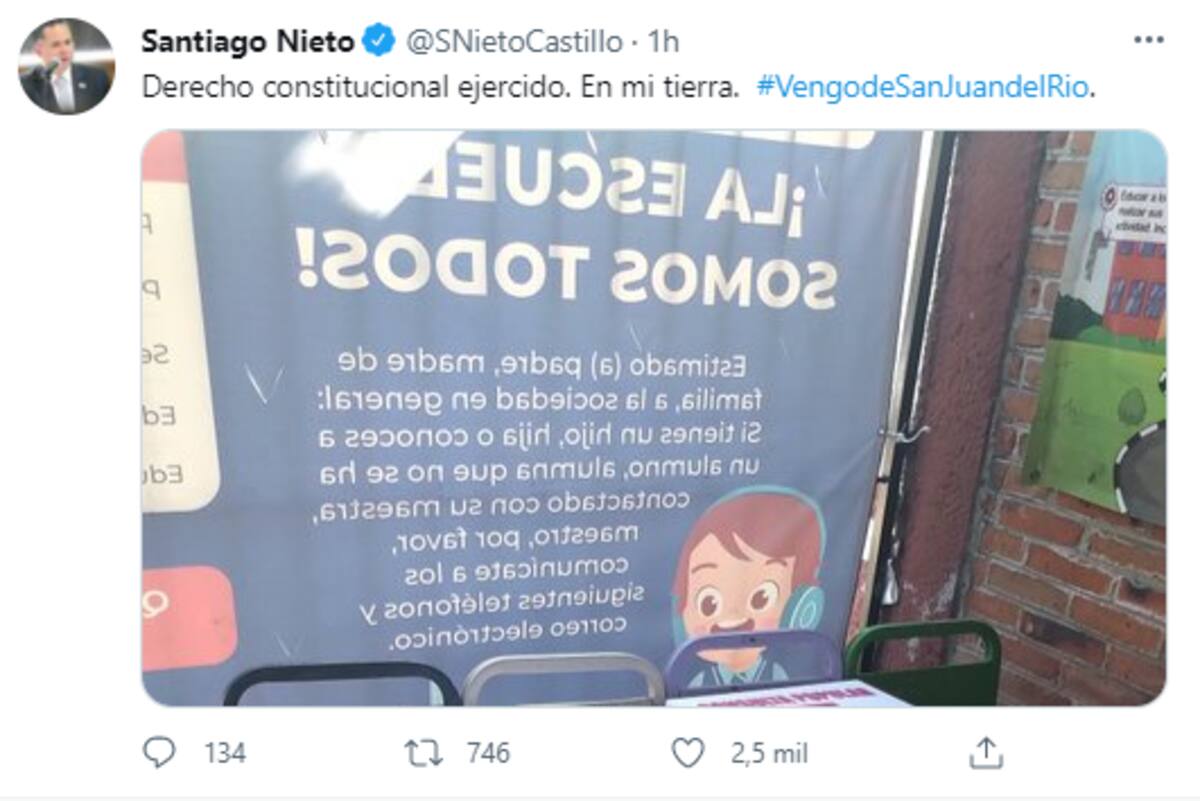Open Santiago Nieto's profile picture

pos(67,66)
